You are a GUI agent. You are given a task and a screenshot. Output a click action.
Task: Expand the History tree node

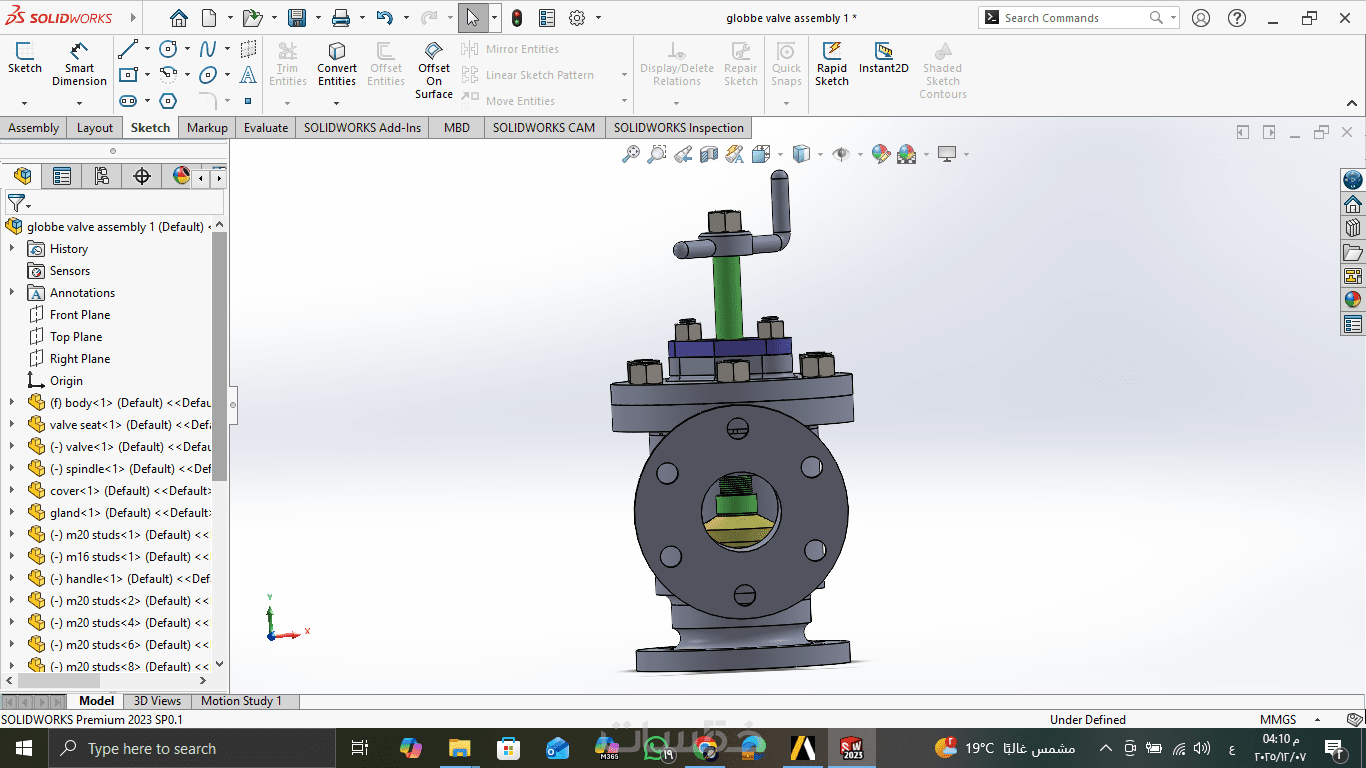12,249
